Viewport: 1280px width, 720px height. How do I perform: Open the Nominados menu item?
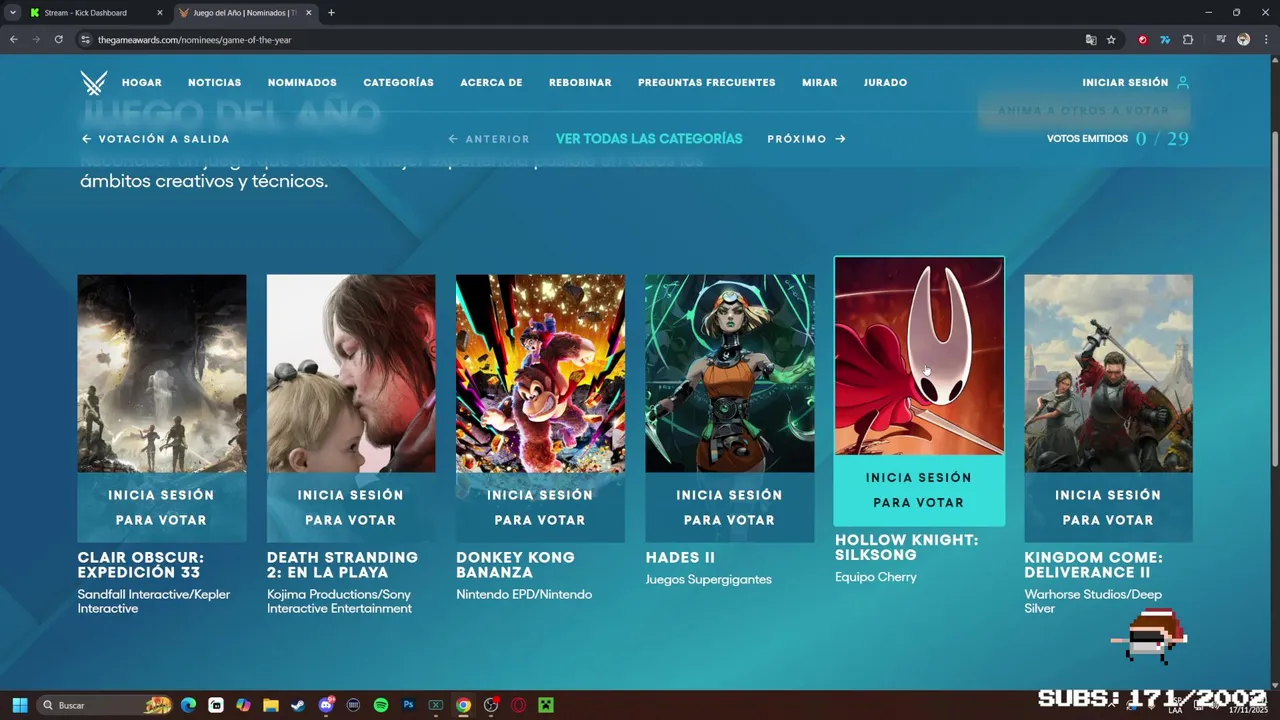point(302,83)
